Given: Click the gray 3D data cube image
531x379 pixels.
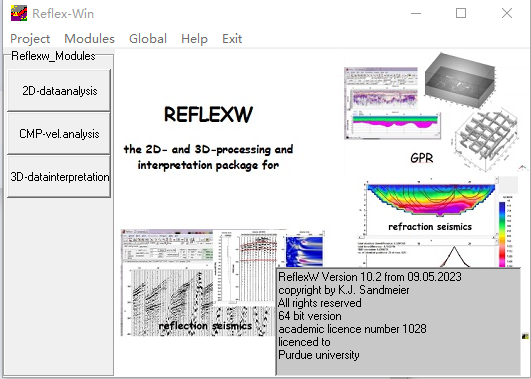Looking at the screenshot, I should (x=460, y=80).
